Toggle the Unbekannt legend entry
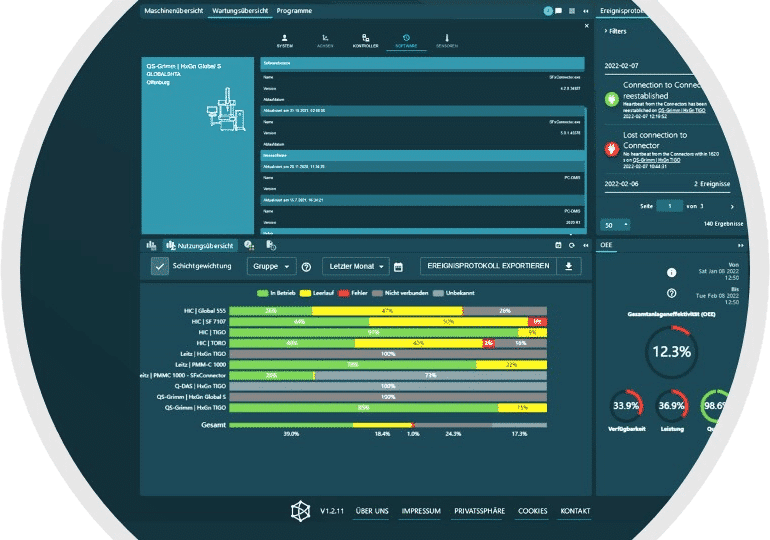 coord(453,293)
